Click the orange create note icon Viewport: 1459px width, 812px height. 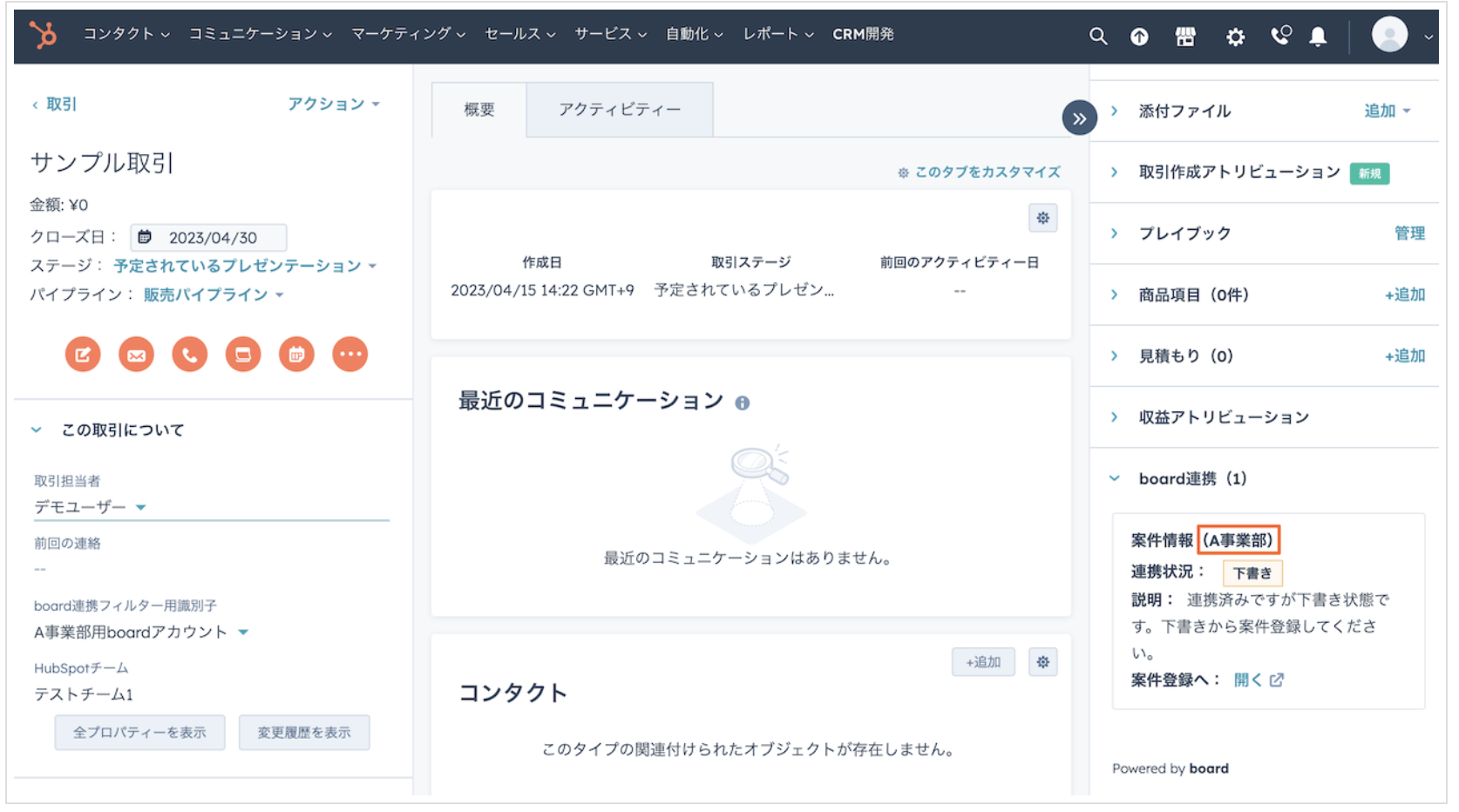pyautogui.click(x=83, y=355)
